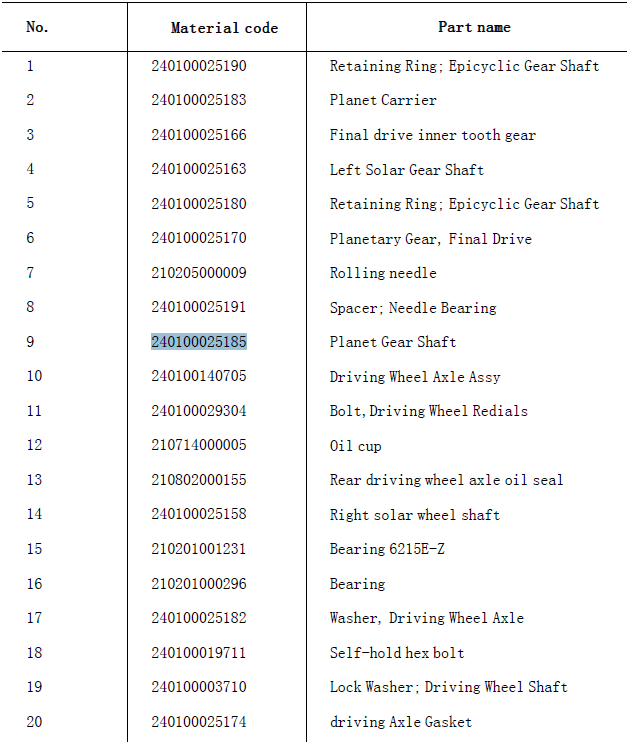
Task: Click row number 20
Action: click(34, 722)
